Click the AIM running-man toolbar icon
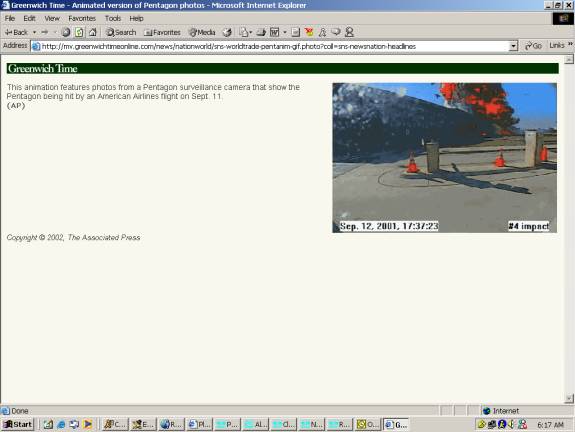Image resolution: width=575 pixels, height=432 pixels. click(x=322, y=32)
